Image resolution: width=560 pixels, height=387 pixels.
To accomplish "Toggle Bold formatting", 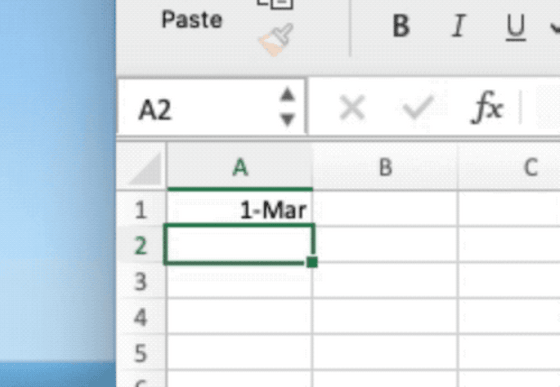I will (x=401, y=26).
